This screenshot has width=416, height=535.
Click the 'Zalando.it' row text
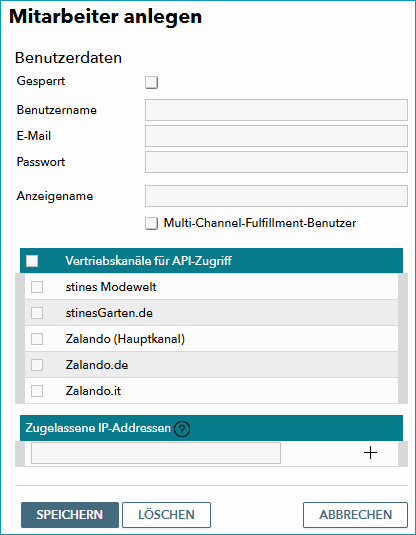point(93,391)
